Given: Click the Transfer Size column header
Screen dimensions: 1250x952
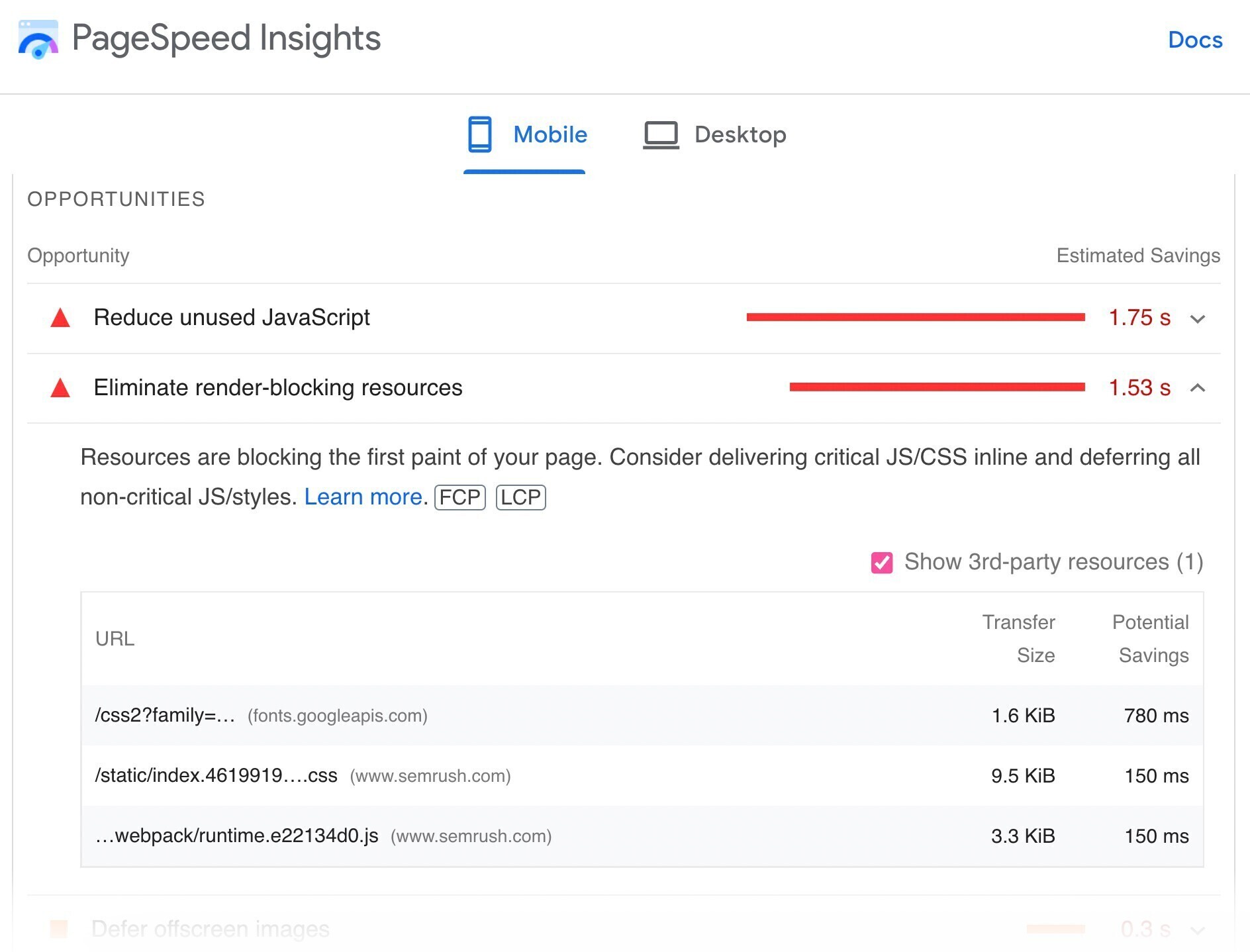Looking at the screenshot, I should [x=1019, y=639].
